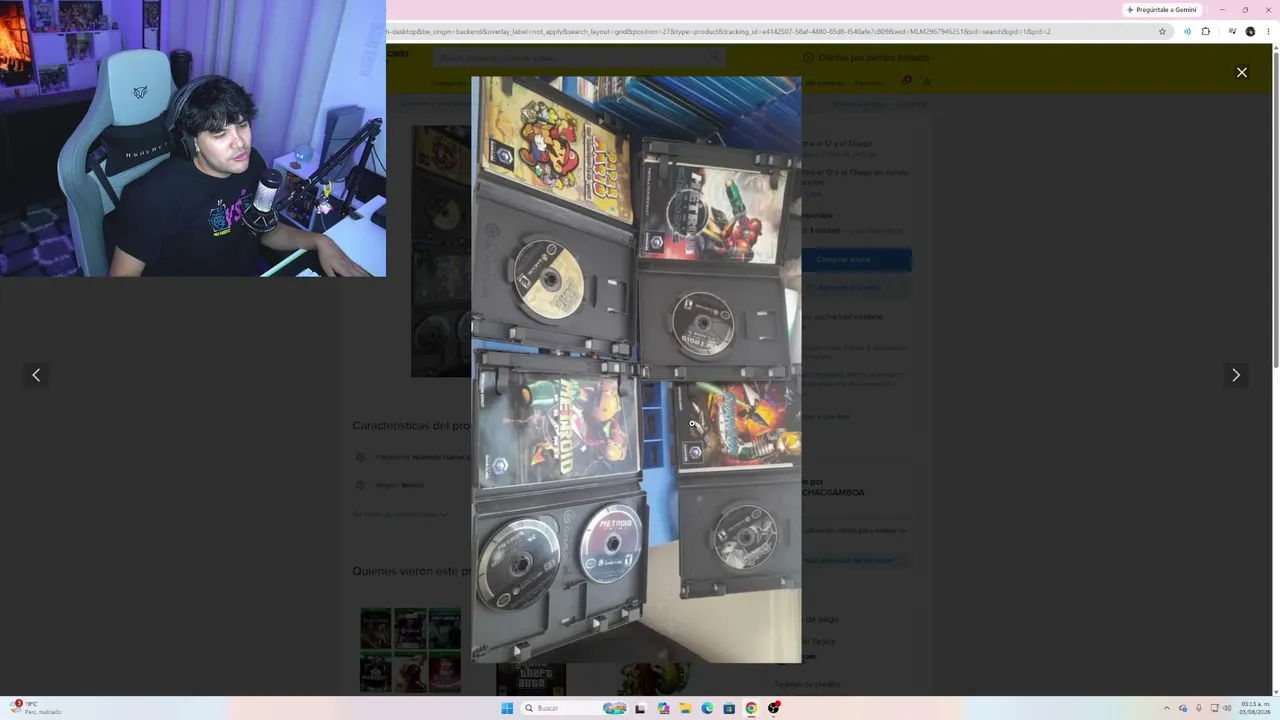
Task: Open Pregúntale a Gemini
Action: click(x=1161, y=10)
